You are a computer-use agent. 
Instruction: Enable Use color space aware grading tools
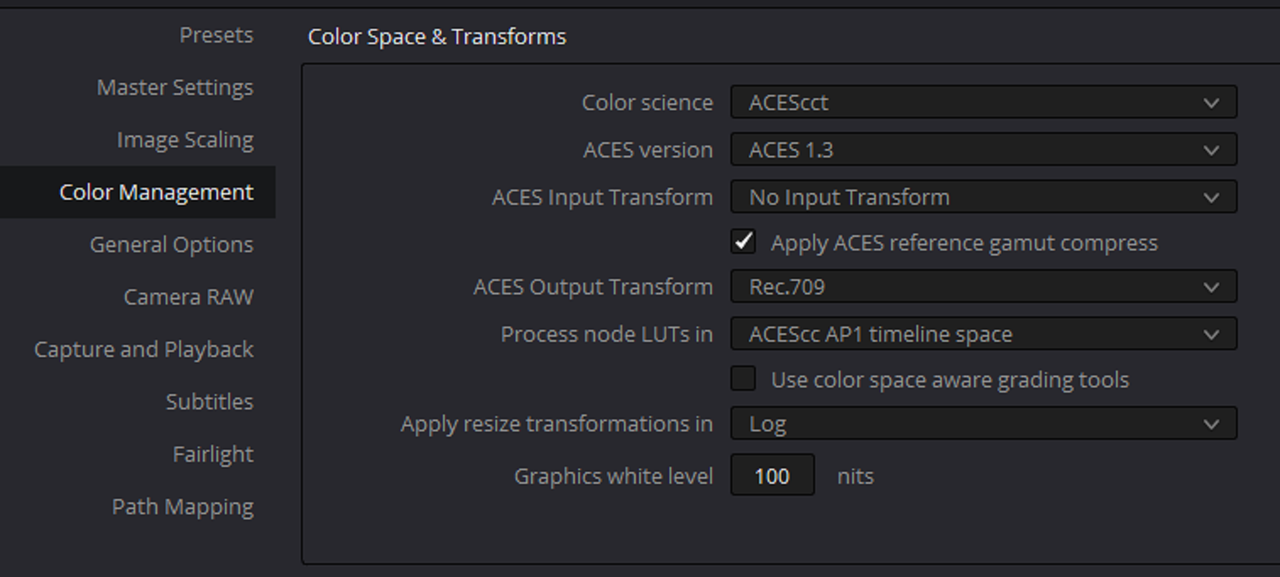click(x=743, y=379)
